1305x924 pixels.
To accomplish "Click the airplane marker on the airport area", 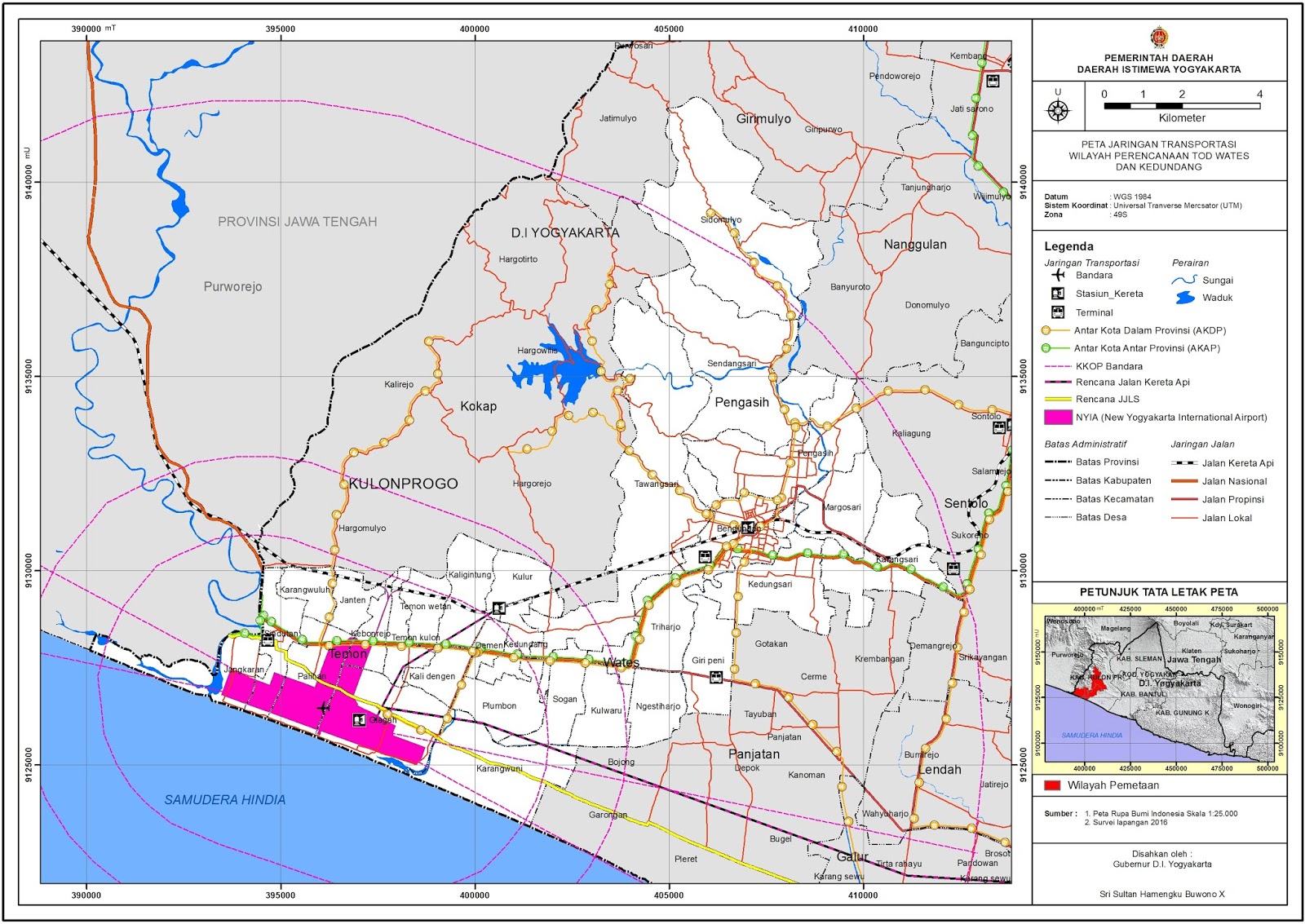I will click(324, 707).
